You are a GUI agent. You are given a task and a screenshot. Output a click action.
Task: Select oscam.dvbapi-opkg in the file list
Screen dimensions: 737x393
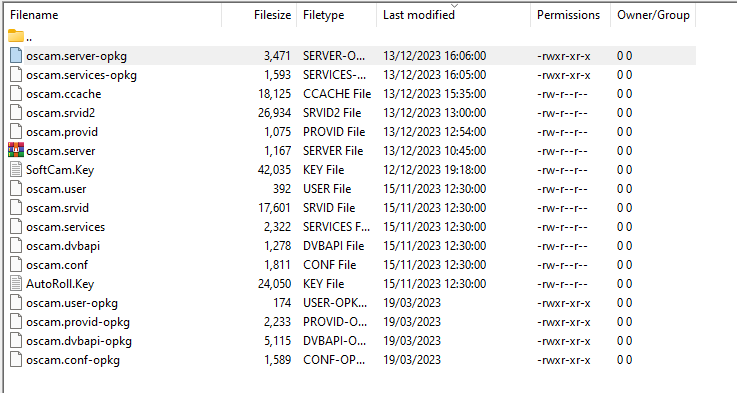coord(79,341)
